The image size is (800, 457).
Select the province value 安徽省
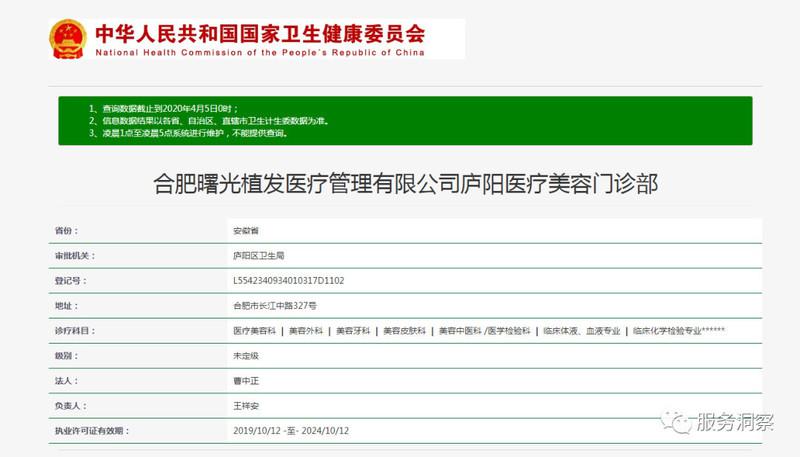click(245, 231)
